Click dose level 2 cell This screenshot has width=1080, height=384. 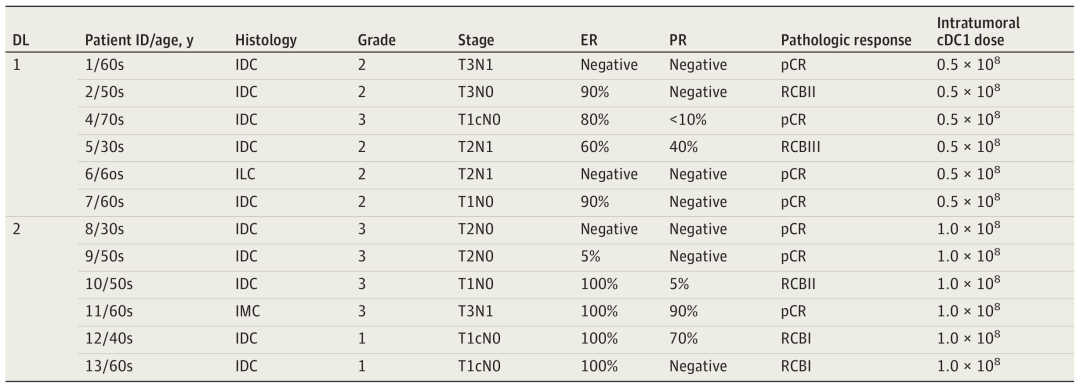(17, 229)
